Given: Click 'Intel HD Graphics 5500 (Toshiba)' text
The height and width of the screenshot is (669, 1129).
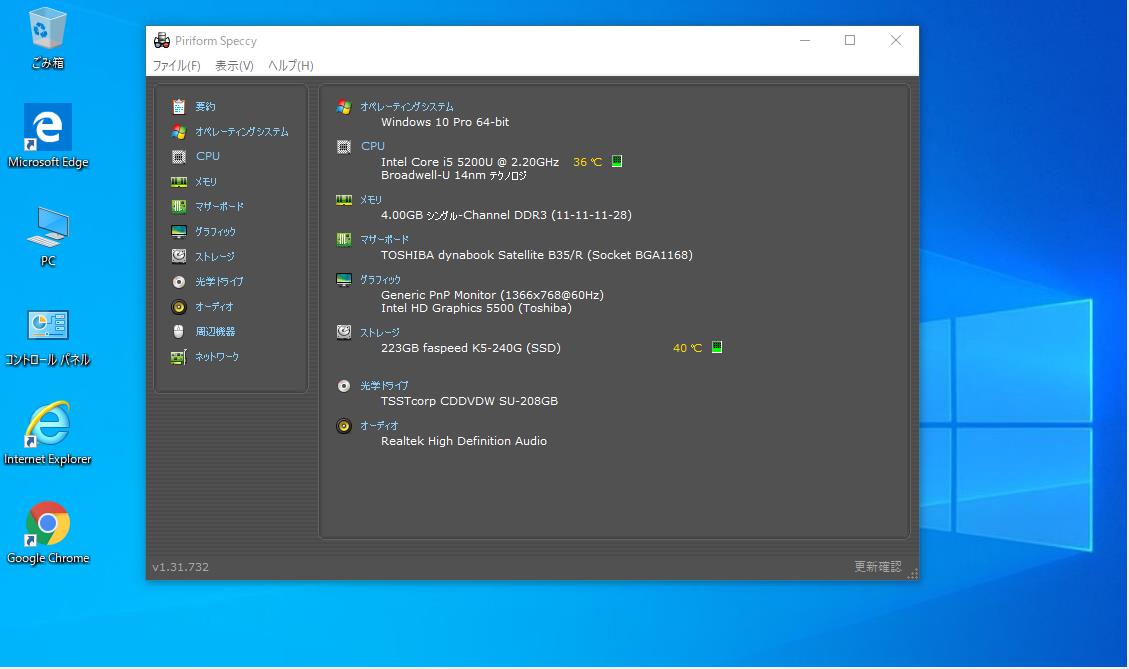Looking at the screenshot, I should 477,308.
